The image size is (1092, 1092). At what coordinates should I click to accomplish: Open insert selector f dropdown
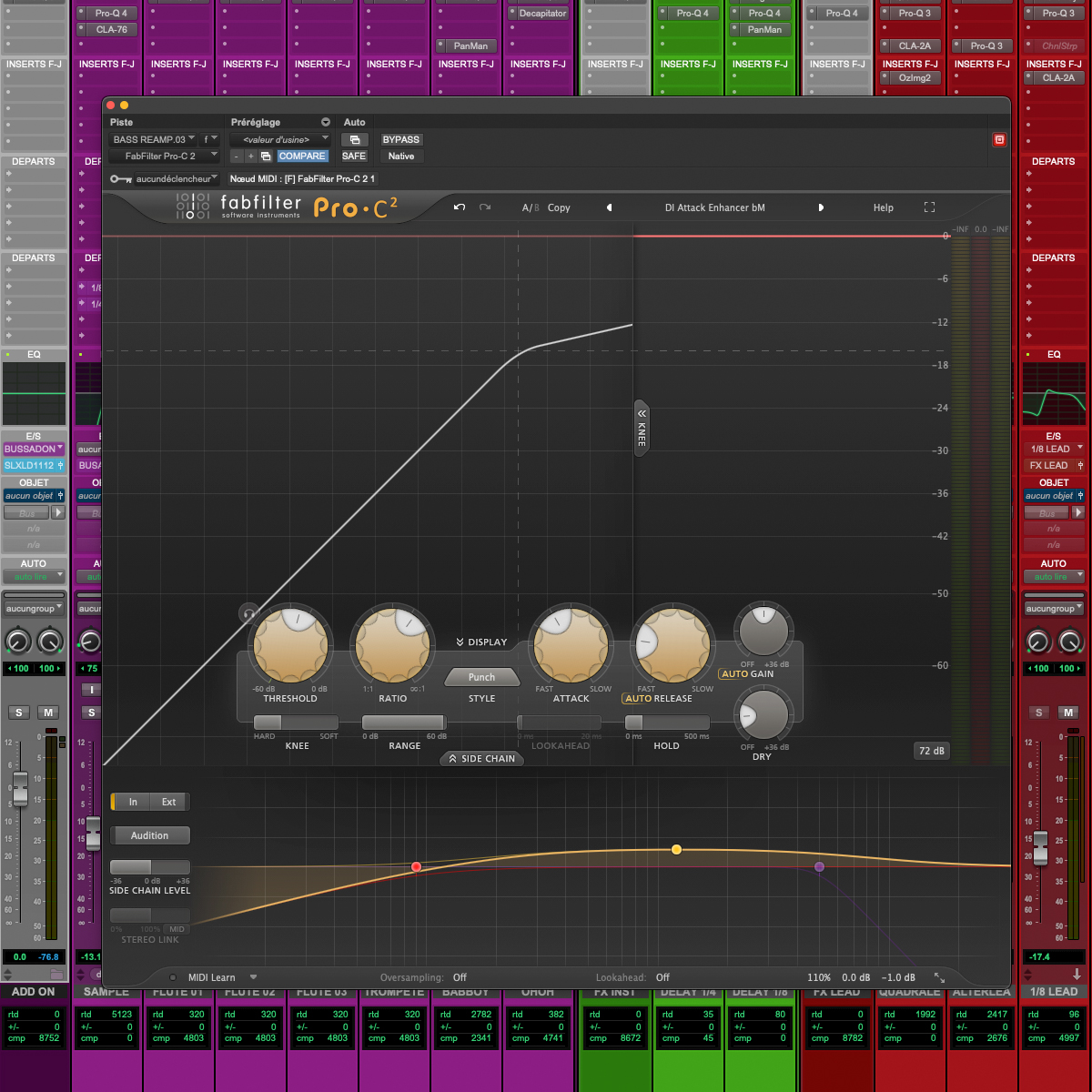coord(209,139)
